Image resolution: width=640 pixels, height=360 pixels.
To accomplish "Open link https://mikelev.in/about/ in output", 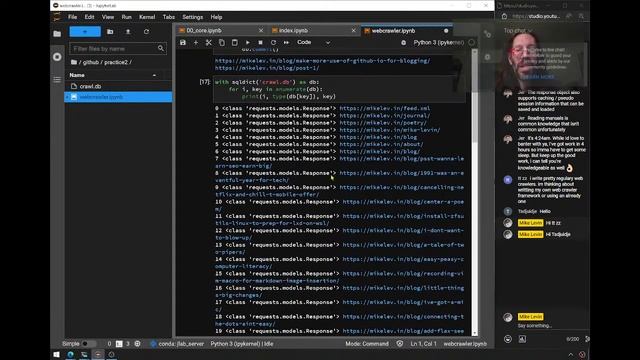I will tap(381, 144).
